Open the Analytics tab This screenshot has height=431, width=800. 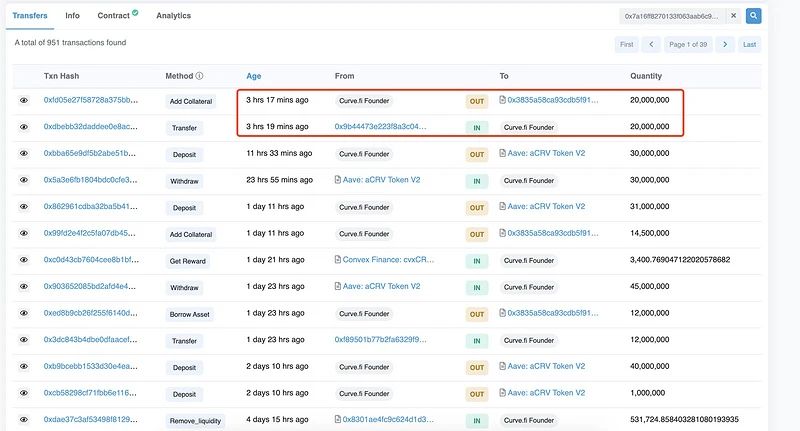click(x=173, y=16)
